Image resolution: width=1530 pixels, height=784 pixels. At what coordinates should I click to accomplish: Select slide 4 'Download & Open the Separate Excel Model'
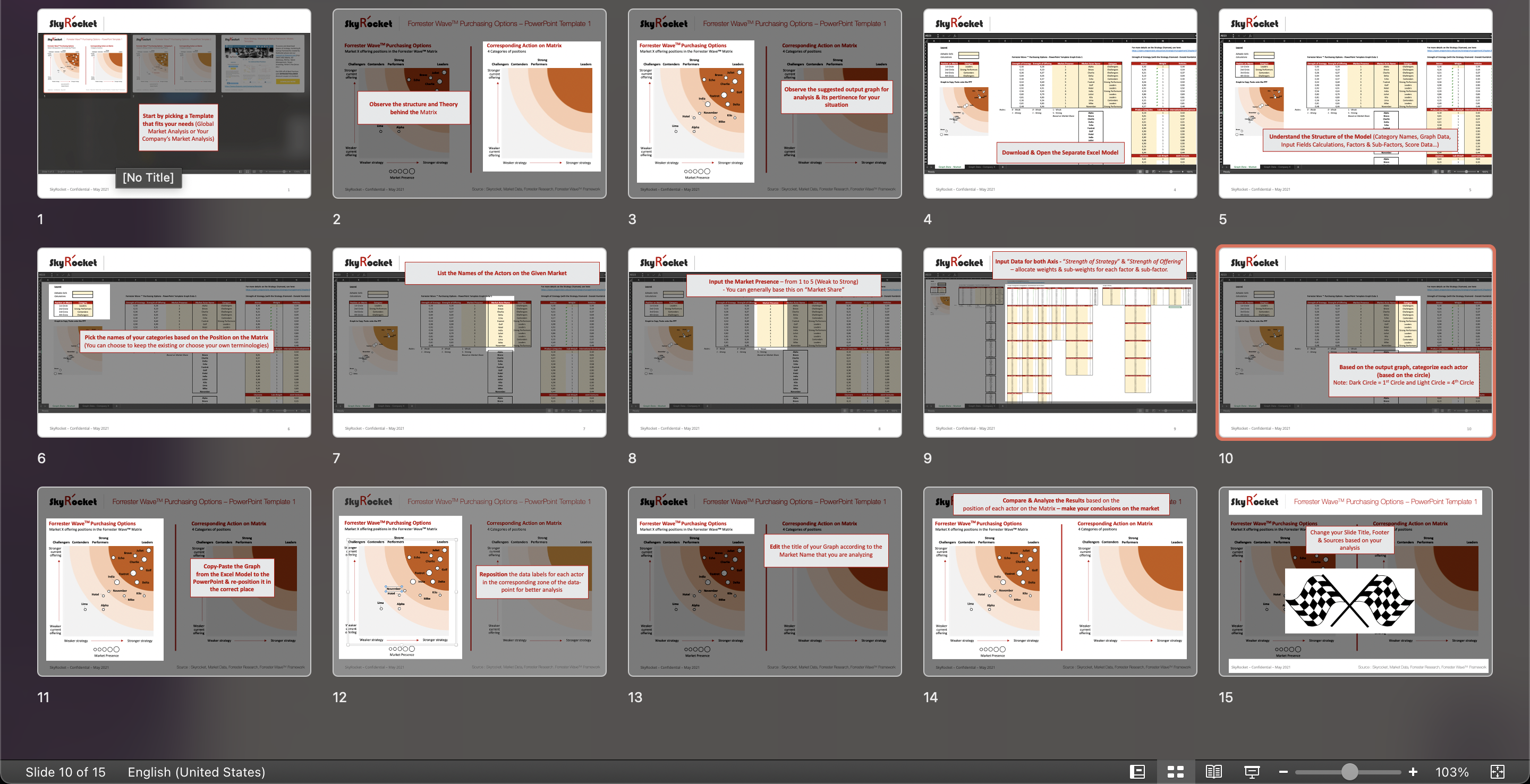(1060, 104)
